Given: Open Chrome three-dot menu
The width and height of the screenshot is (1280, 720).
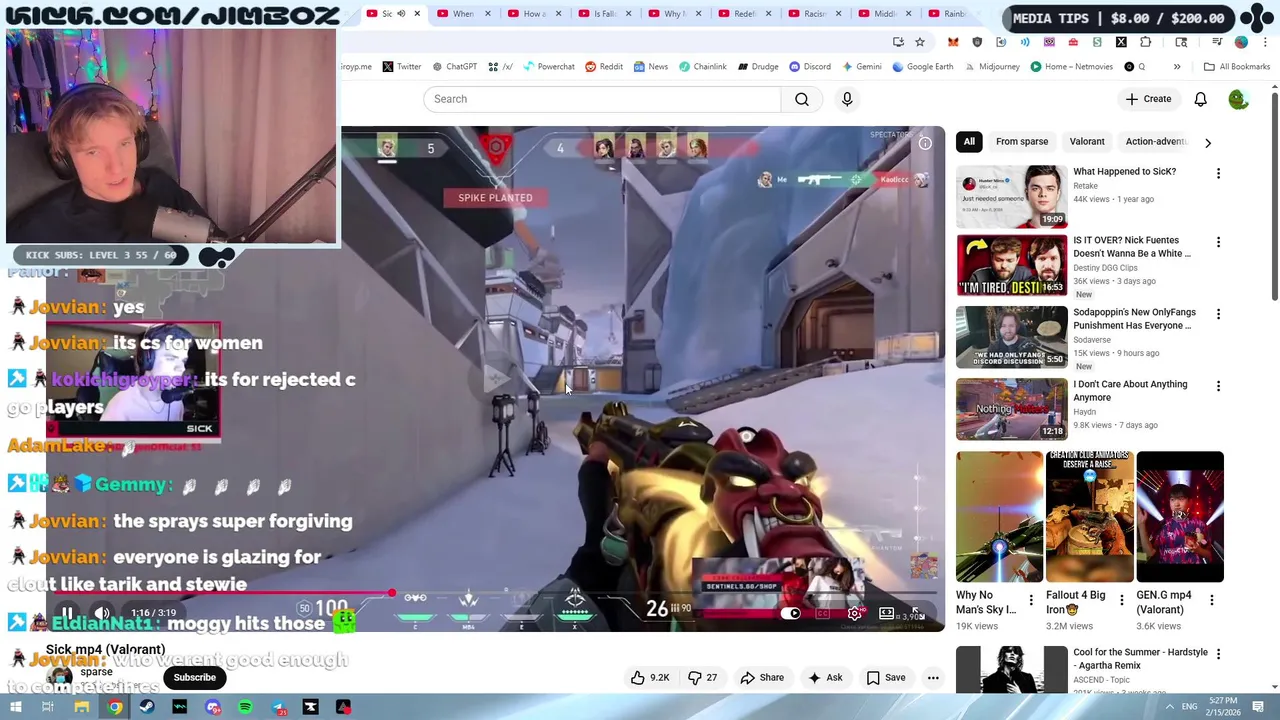Looking at the screenshot, I should tap(1265, 42).
